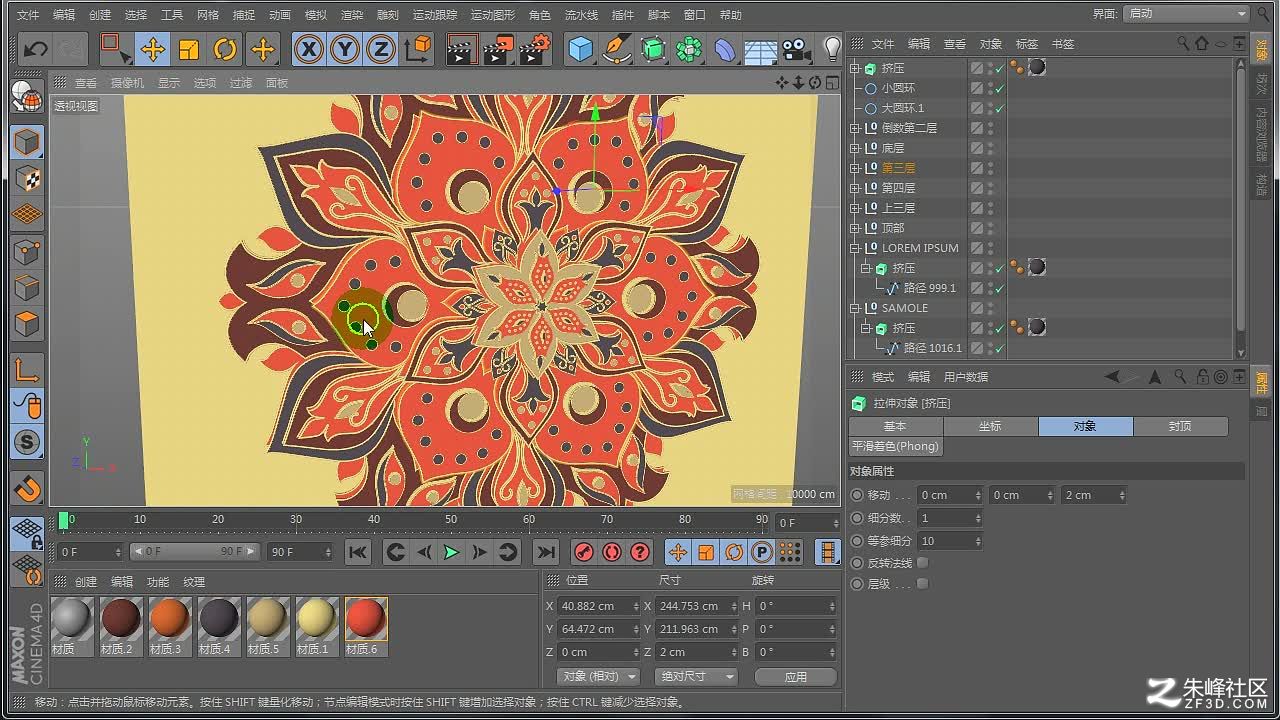This screenshot has width=1280, height=720.
Task: Add a Cube primitive object
Action: coord(580,49)
